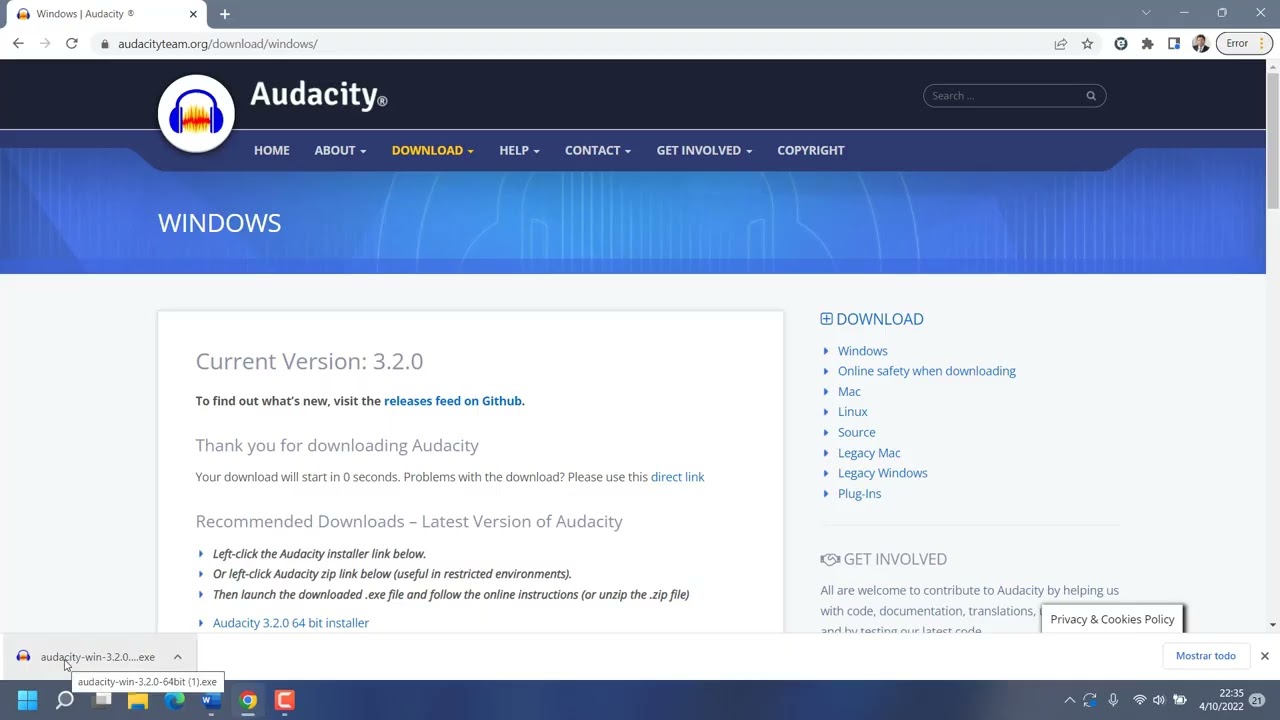
Task: Launch Microsoft Edge from taskbar
Action: [x=175, y=701]
